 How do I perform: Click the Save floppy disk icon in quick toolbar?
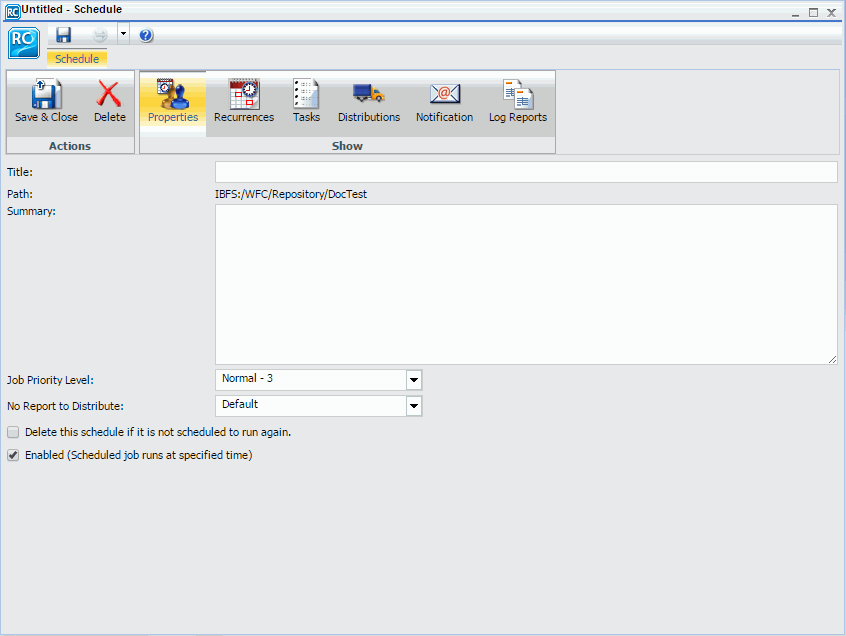[x=64, y=35]
